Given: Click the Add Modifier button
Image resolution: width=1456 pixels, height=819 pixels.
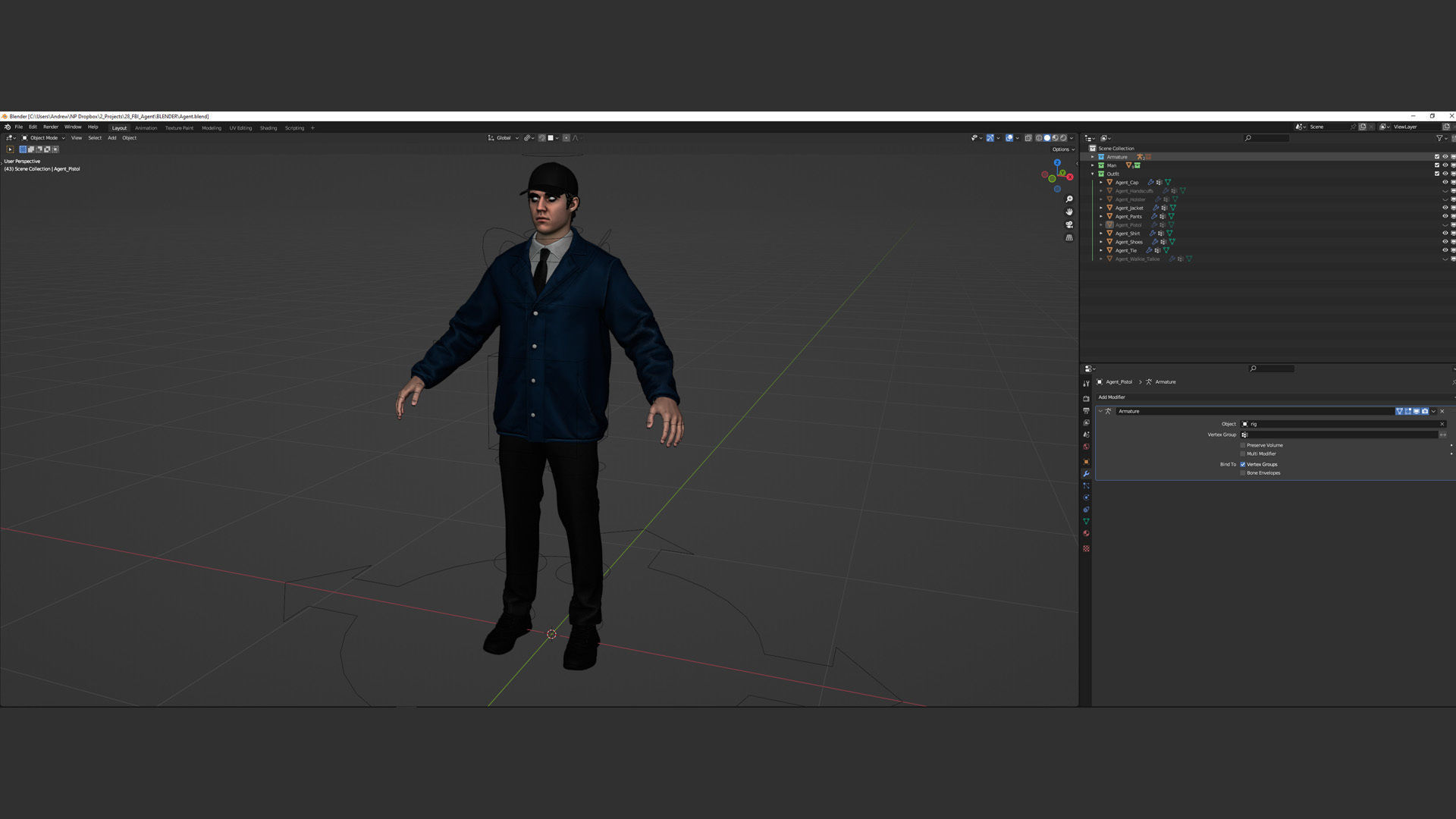Looking at the screenshot, I should tap(1112, 397).
